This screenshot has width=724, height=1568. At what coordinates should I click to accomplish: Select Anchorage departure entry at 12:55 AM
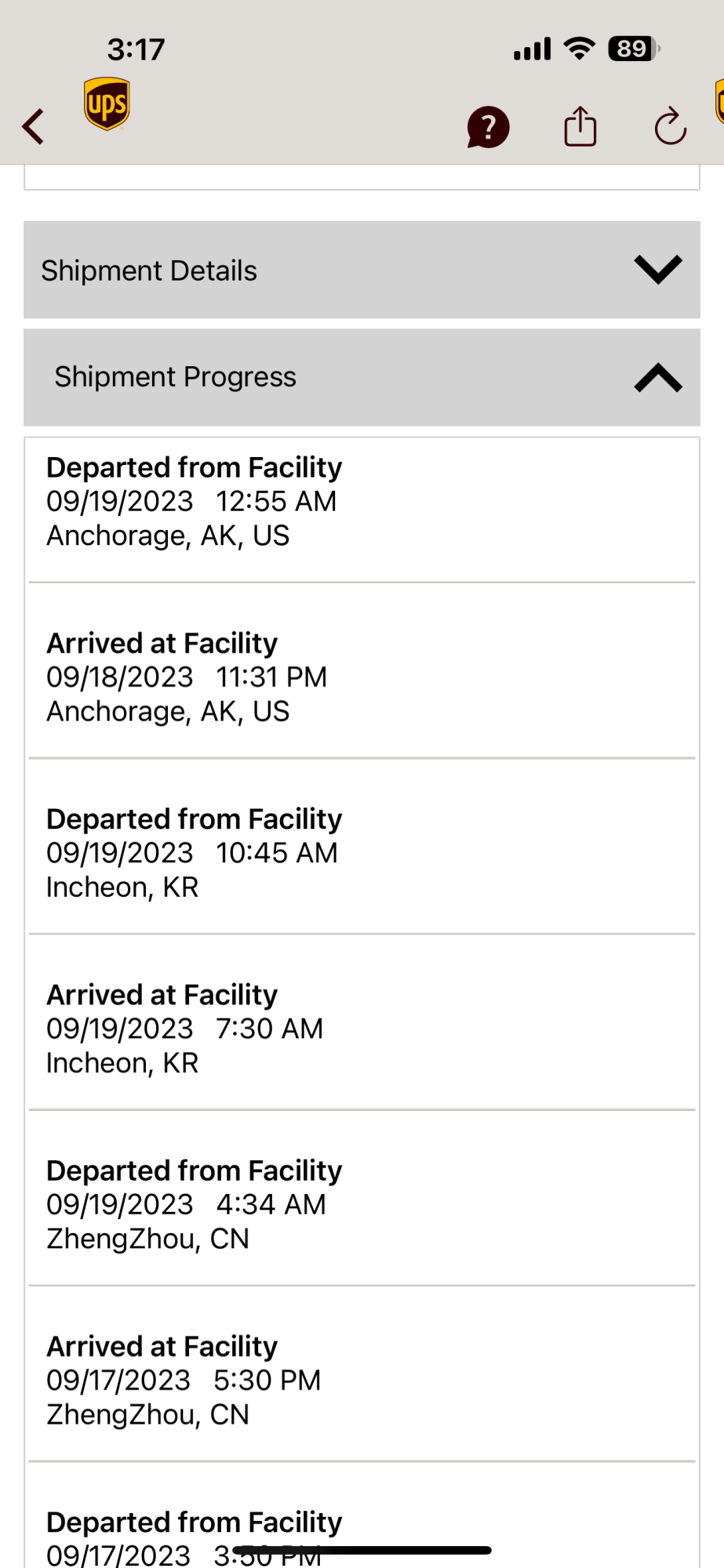[194, 501]
